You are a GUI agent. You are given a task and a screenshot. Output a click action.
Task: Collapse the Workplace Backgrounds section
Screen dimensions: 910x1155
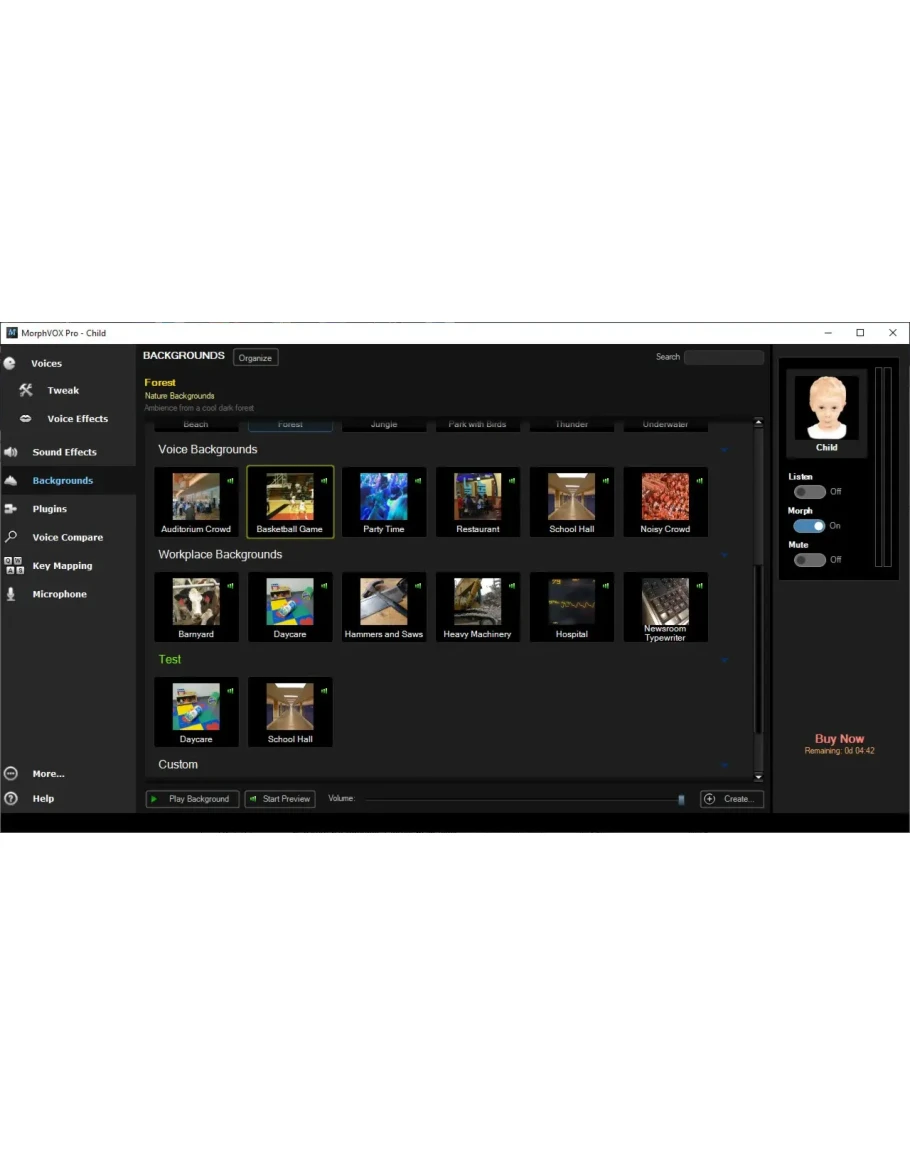click(724, 555)
